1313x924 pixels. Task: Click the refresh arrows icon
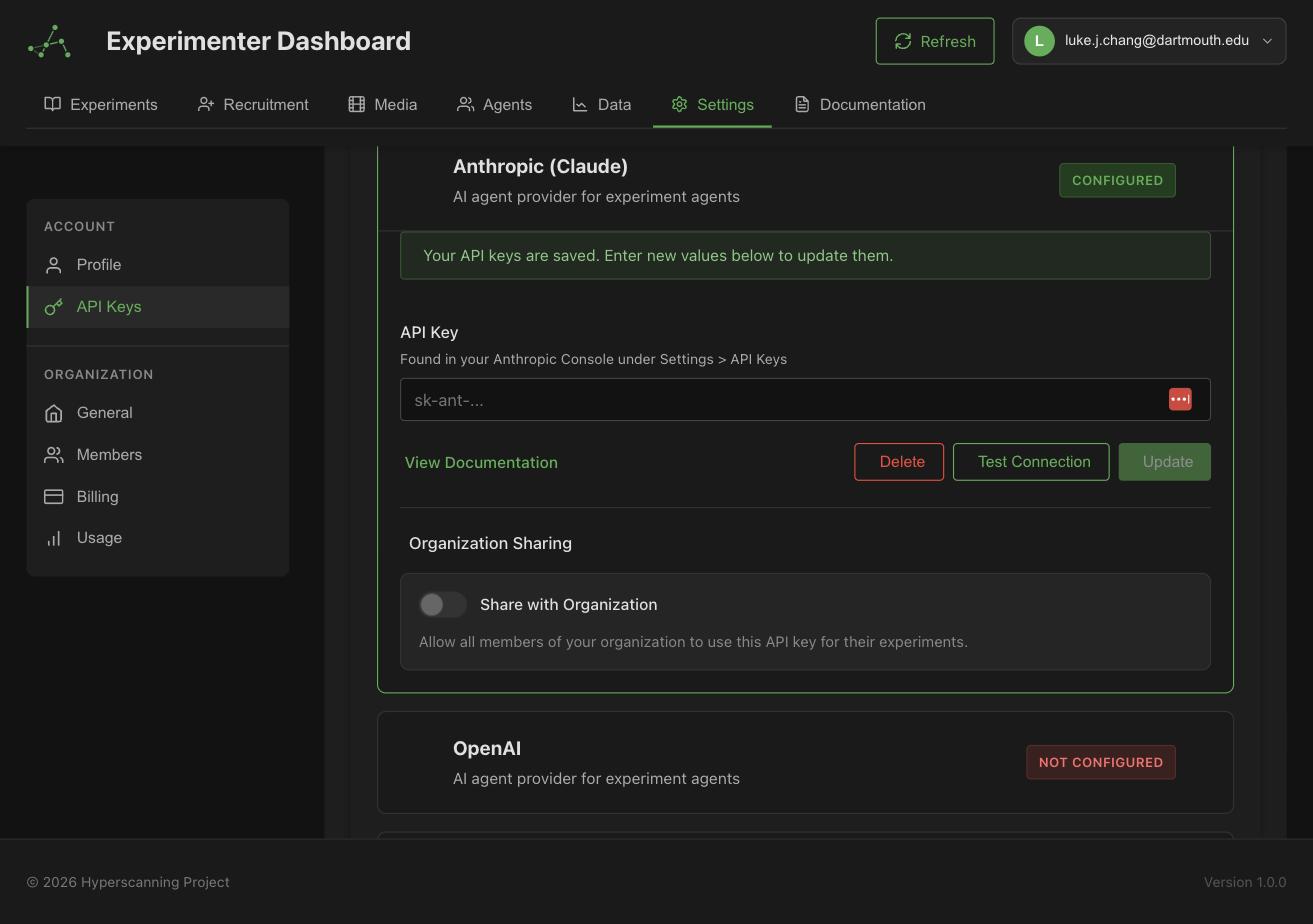pos(903,41)
